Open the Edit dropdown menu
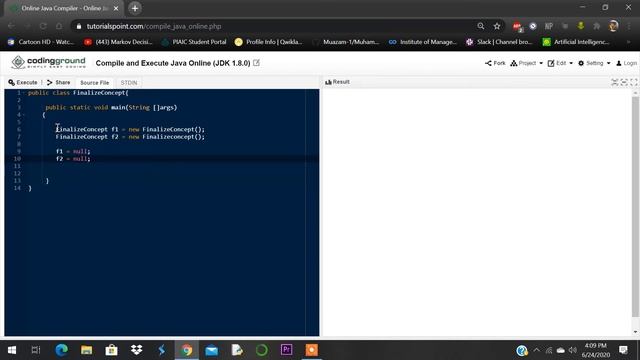640x360 pixels. [x=560, y=63]
